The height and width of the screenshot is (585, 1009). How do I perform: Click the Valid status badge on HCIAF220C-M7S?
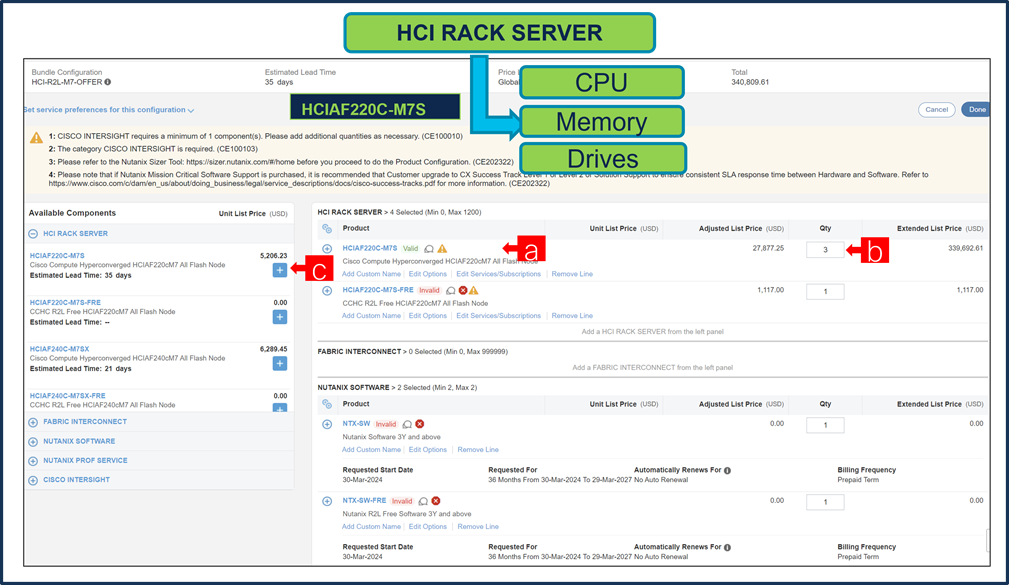410,248
